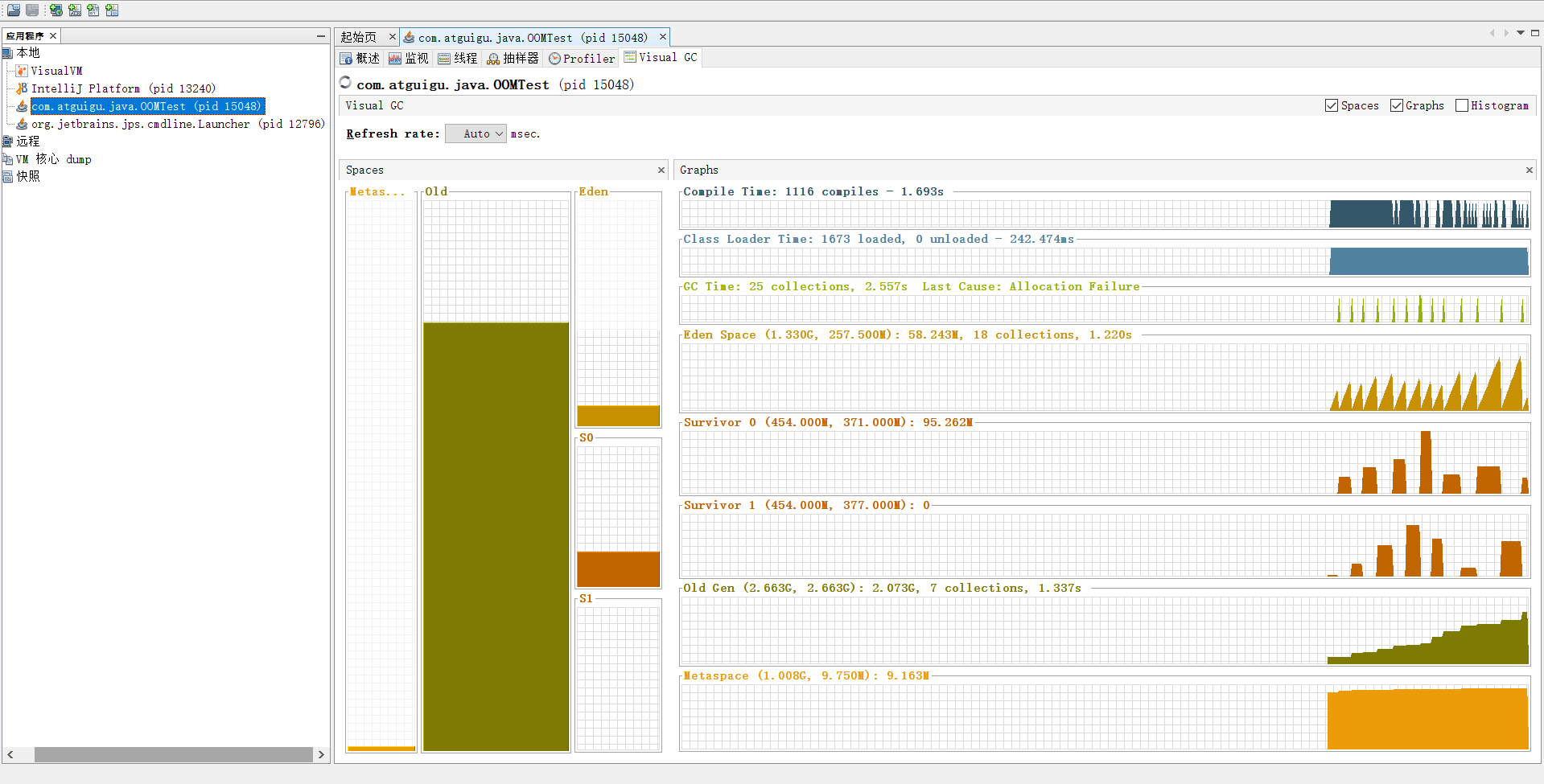Click the 'Refresh rate:' label

pos(393,134)
